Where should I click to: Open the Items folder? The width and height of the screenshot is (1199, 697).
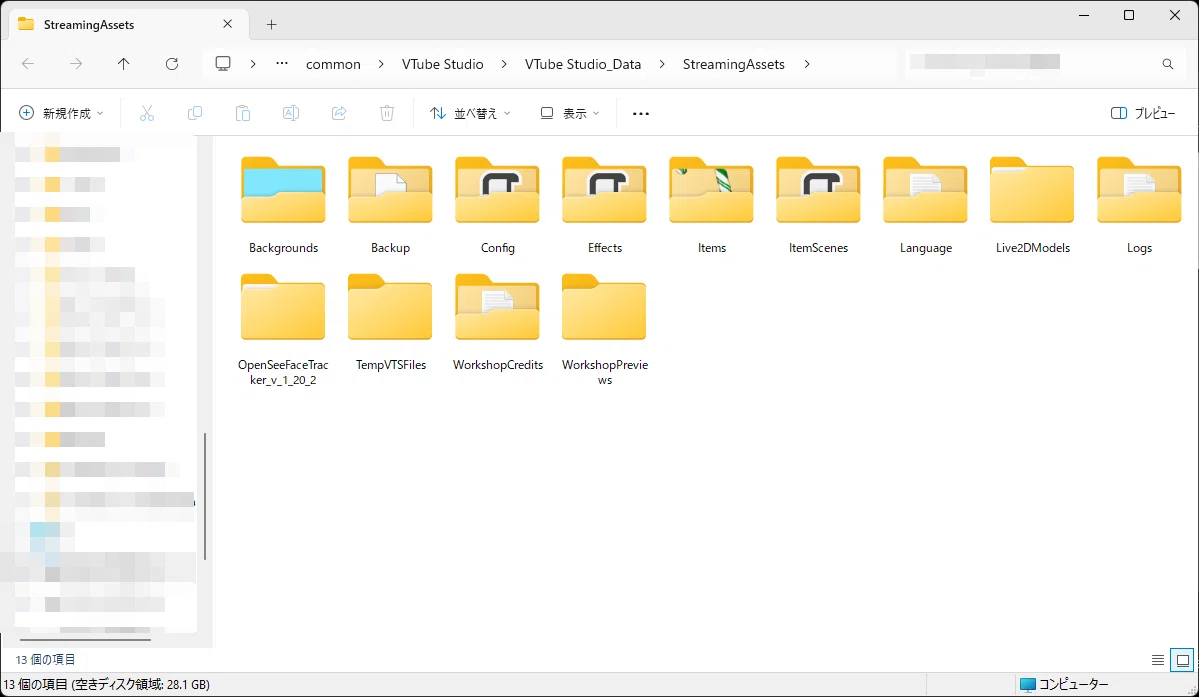711,206
